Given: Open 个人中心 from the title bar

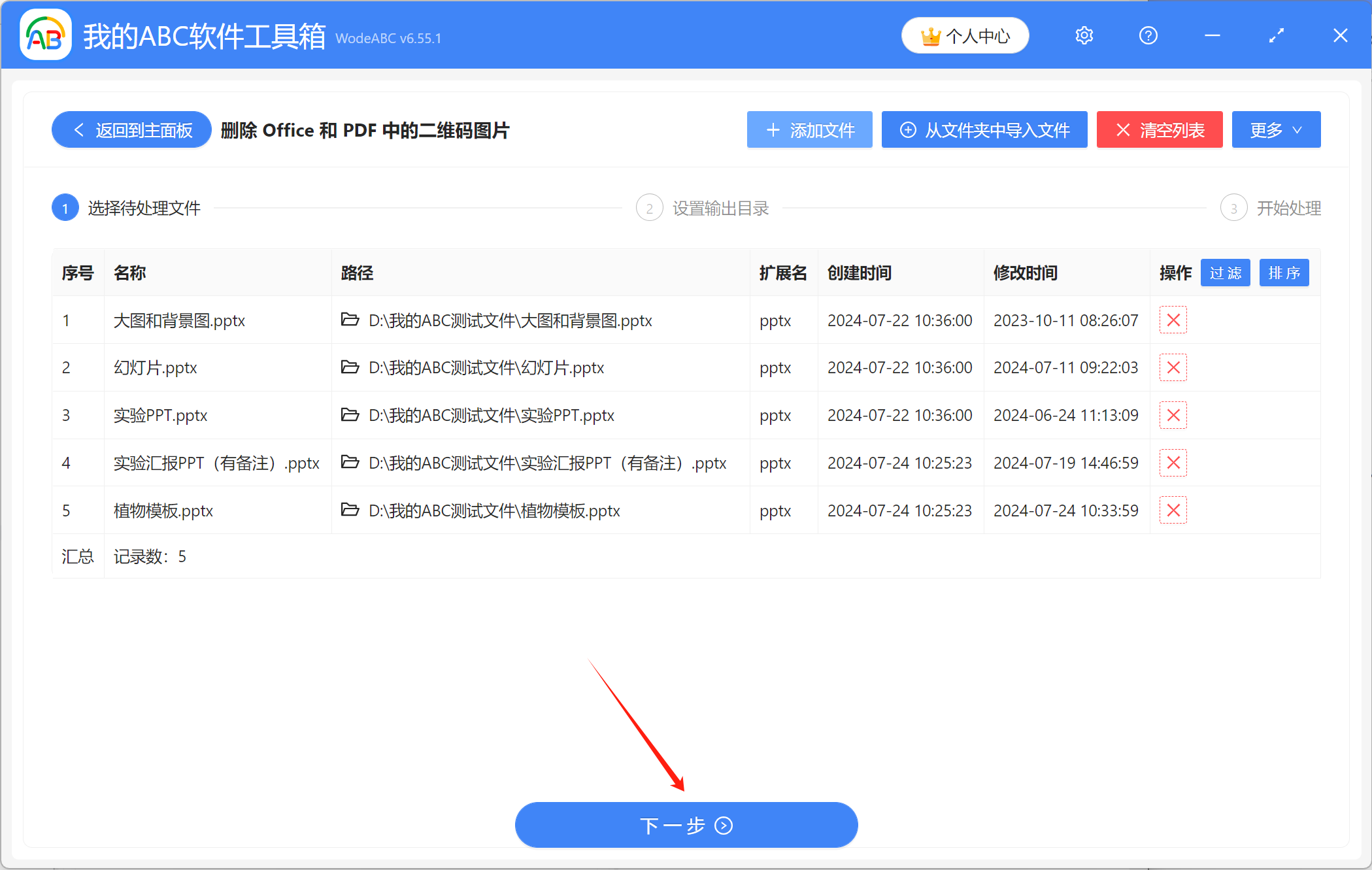Looking at the screenshot, I should [965, 35].
